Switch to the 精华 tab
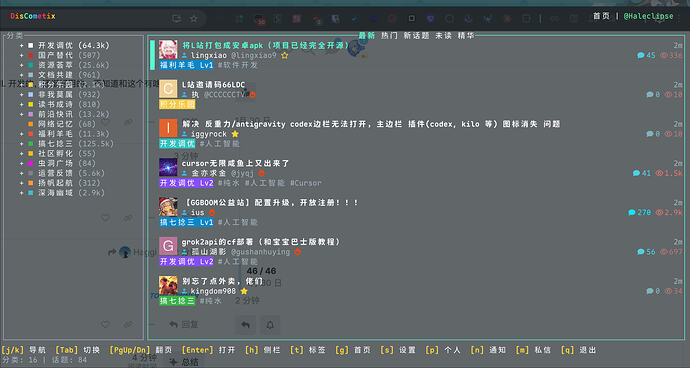Viewport: 690px width, 368px height. [466, 36]
